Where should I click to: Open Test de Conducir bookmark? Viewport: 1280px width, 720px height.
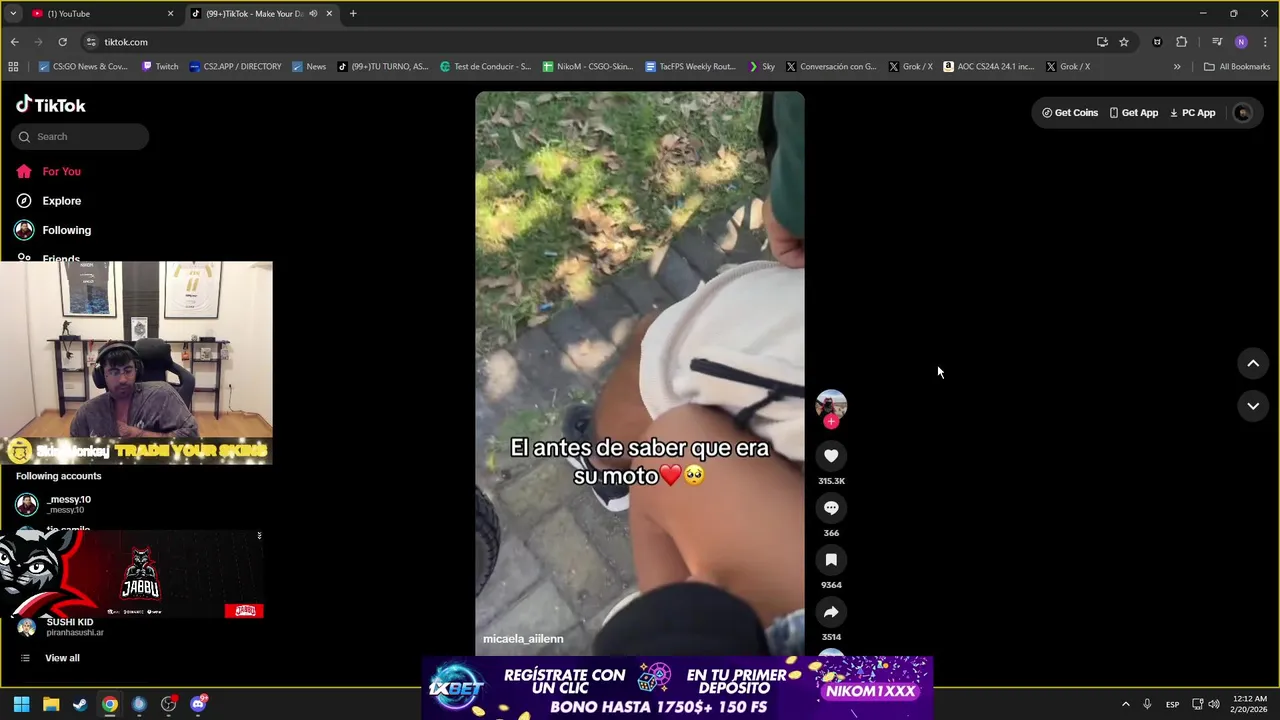pyautogui.click(x=485, y=67)
